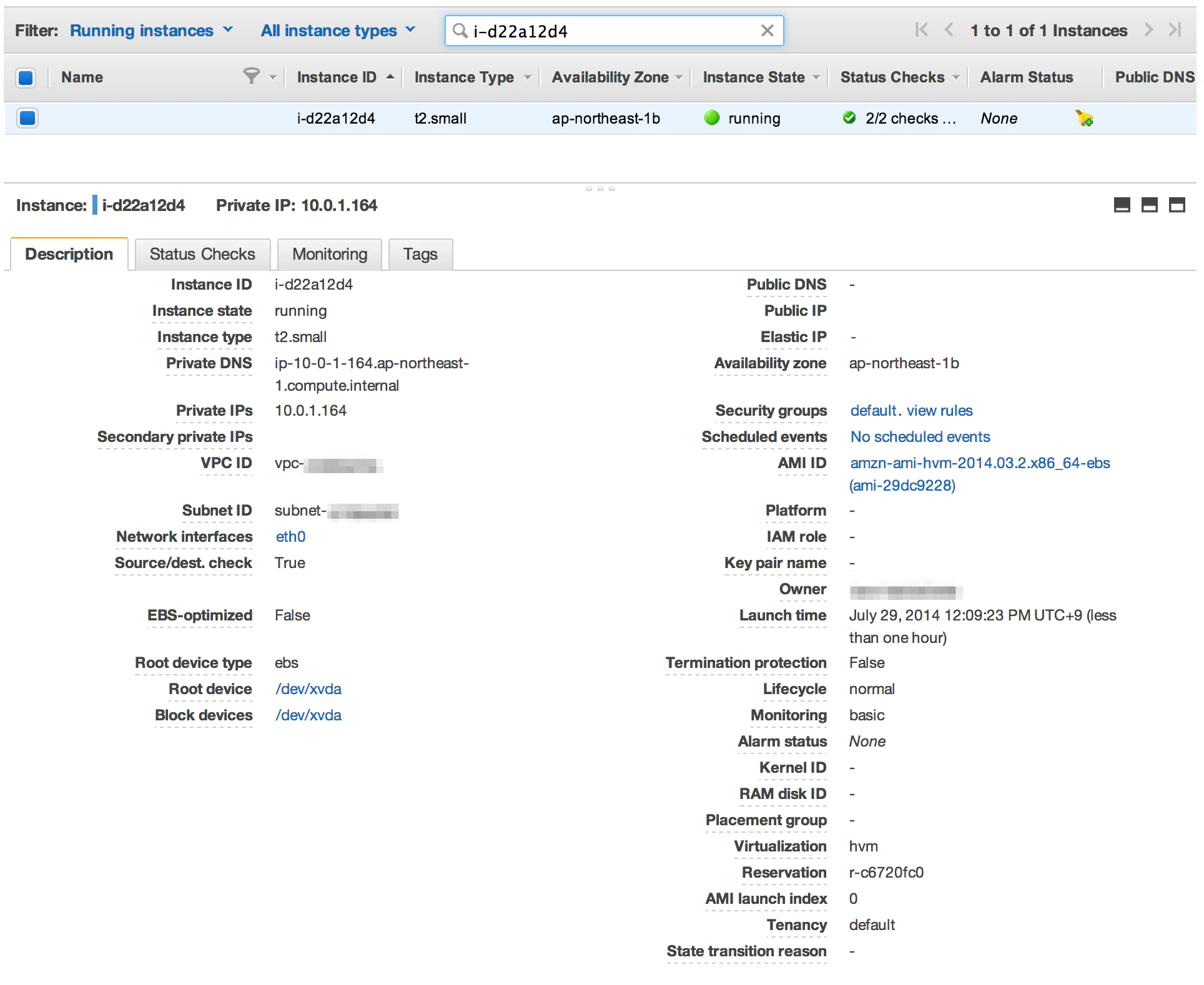Clear the search field with the X icon
Image resolution: width=1204 pixels, height=985 pixels.
767,31
